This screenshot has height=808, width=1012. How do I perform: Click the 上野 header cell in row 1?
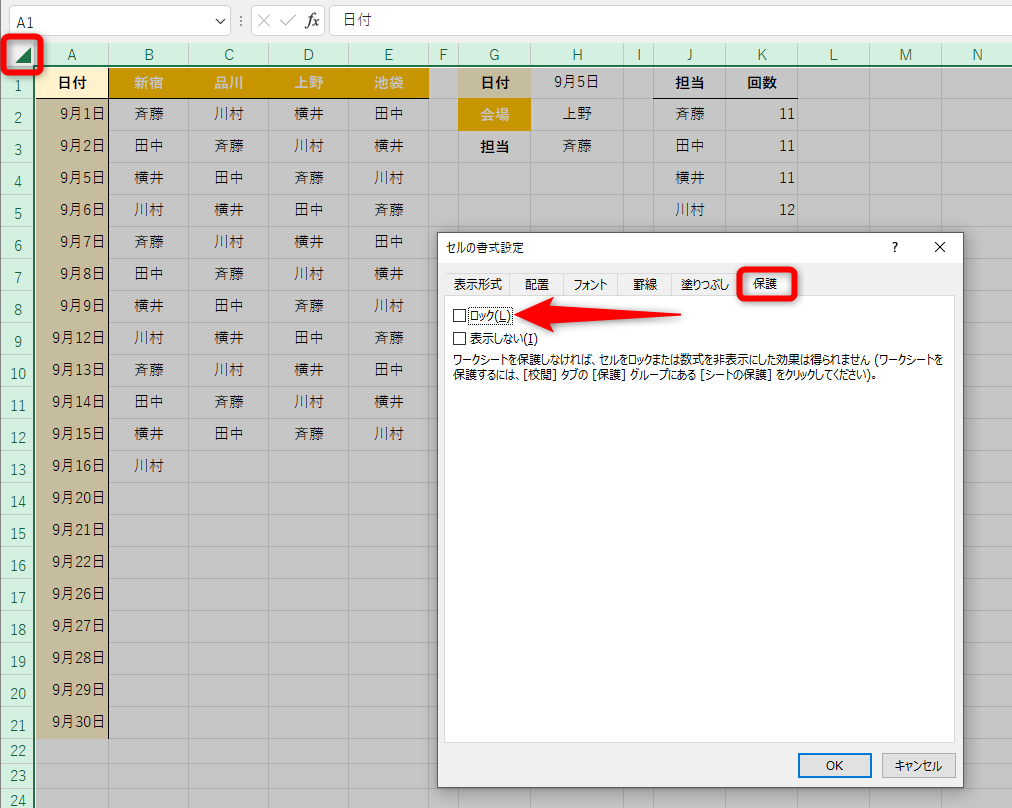tap(309, 83)
